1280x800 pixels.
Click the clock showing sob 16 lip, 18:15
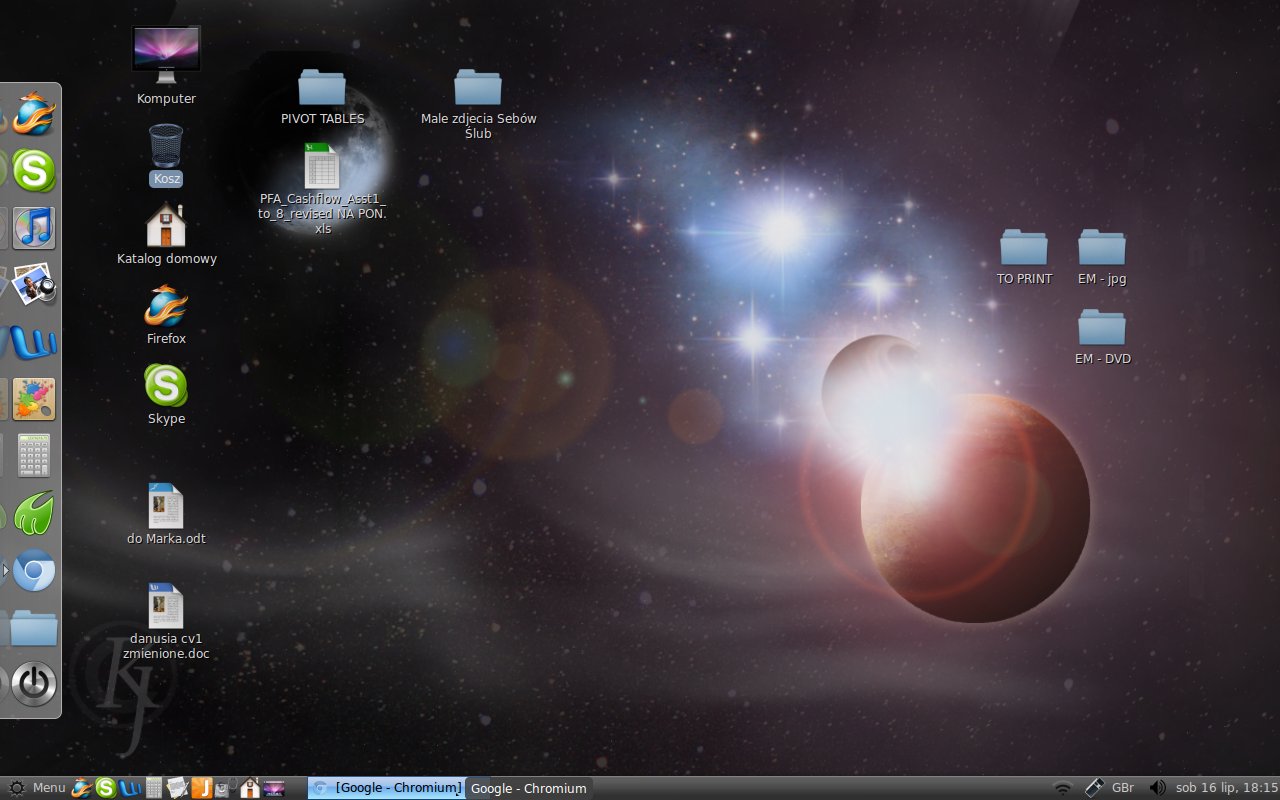click(x=1227, y=788)
